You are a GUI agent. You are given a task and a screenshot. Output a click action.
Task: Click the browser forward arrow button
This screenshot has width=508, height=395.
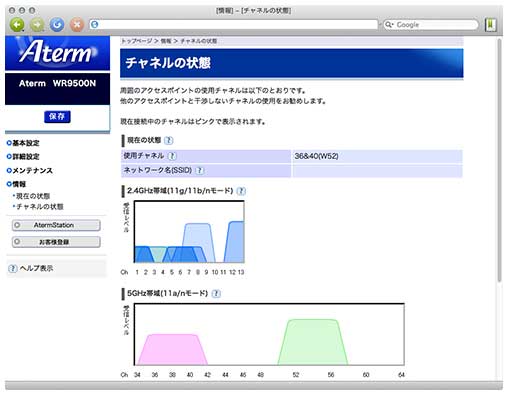[37, 24]
